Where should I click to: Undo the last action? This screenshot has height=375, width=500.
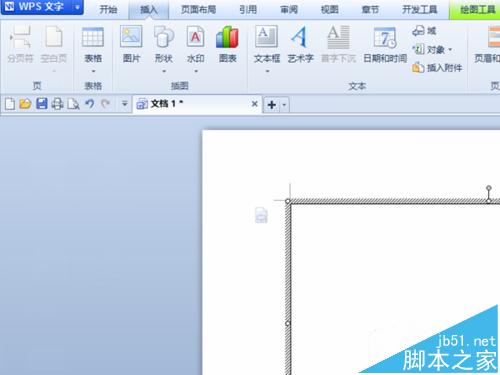tap(89, 104)
